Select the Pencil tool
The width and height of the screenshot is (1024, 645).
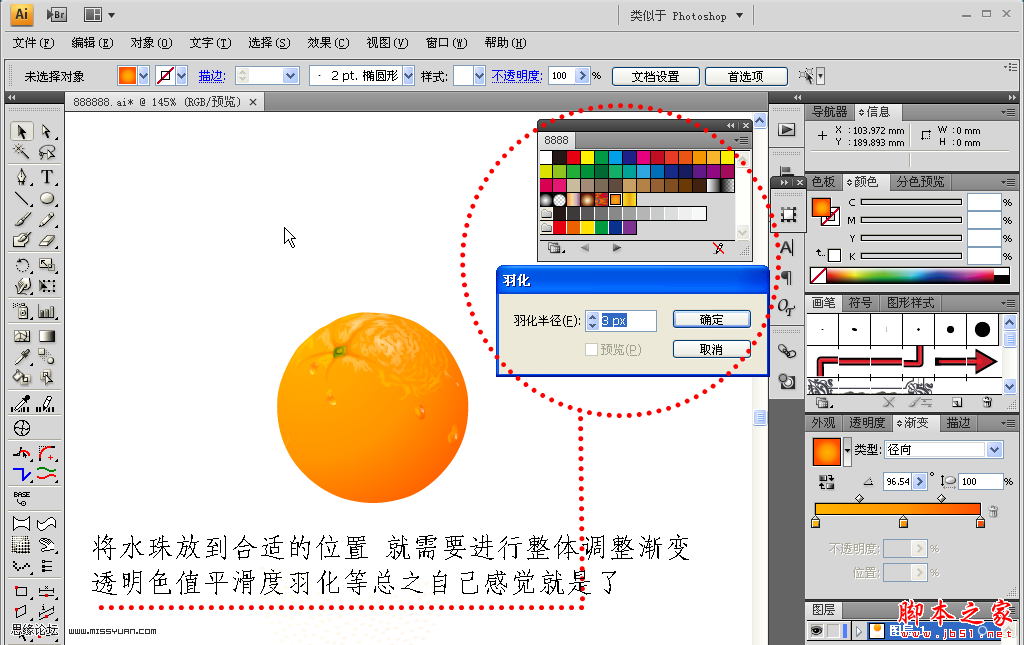[x=46, y=219]
